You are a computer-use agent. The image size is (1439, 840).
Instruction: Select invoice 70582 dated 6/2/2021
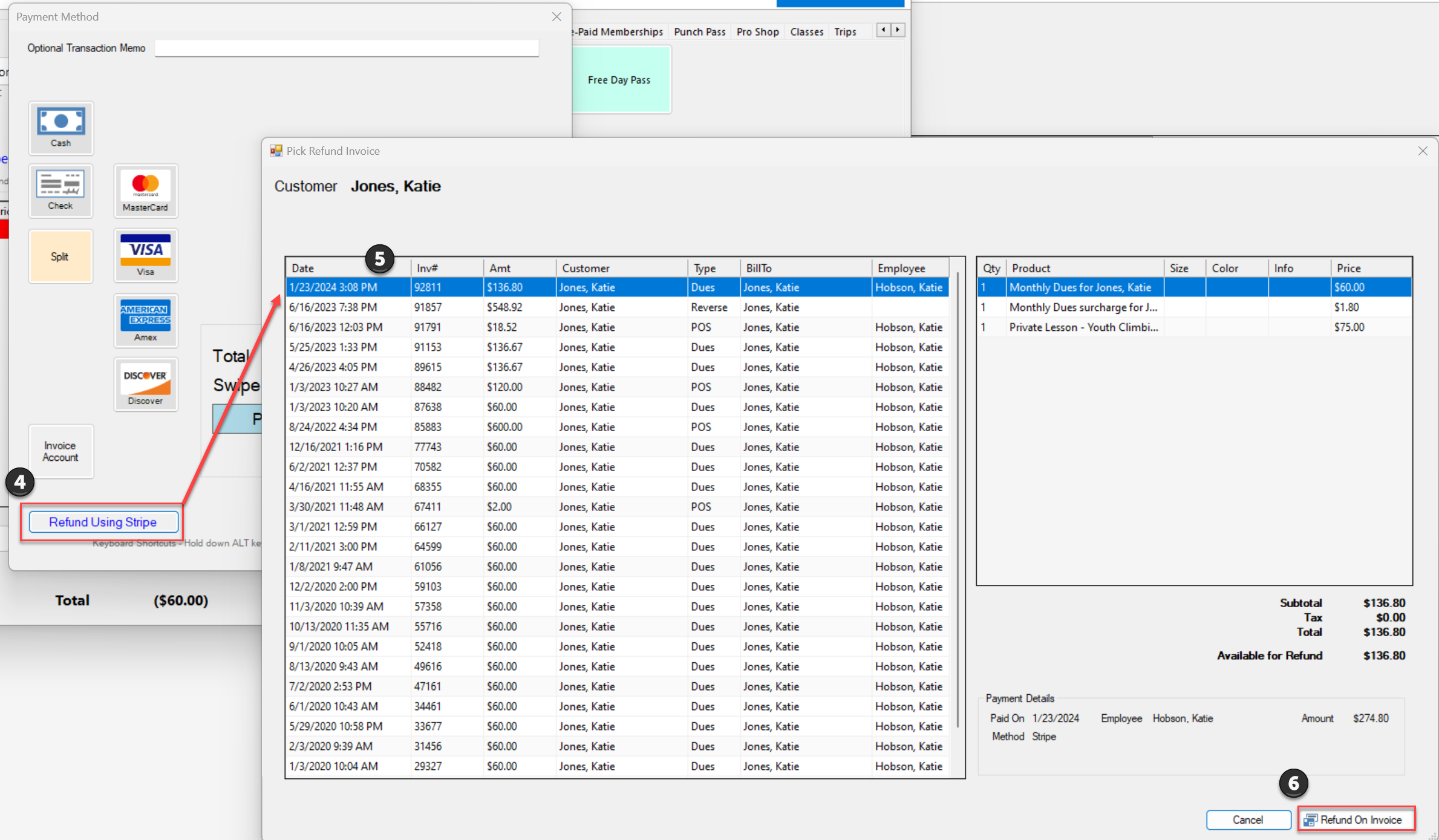point(618,467)
